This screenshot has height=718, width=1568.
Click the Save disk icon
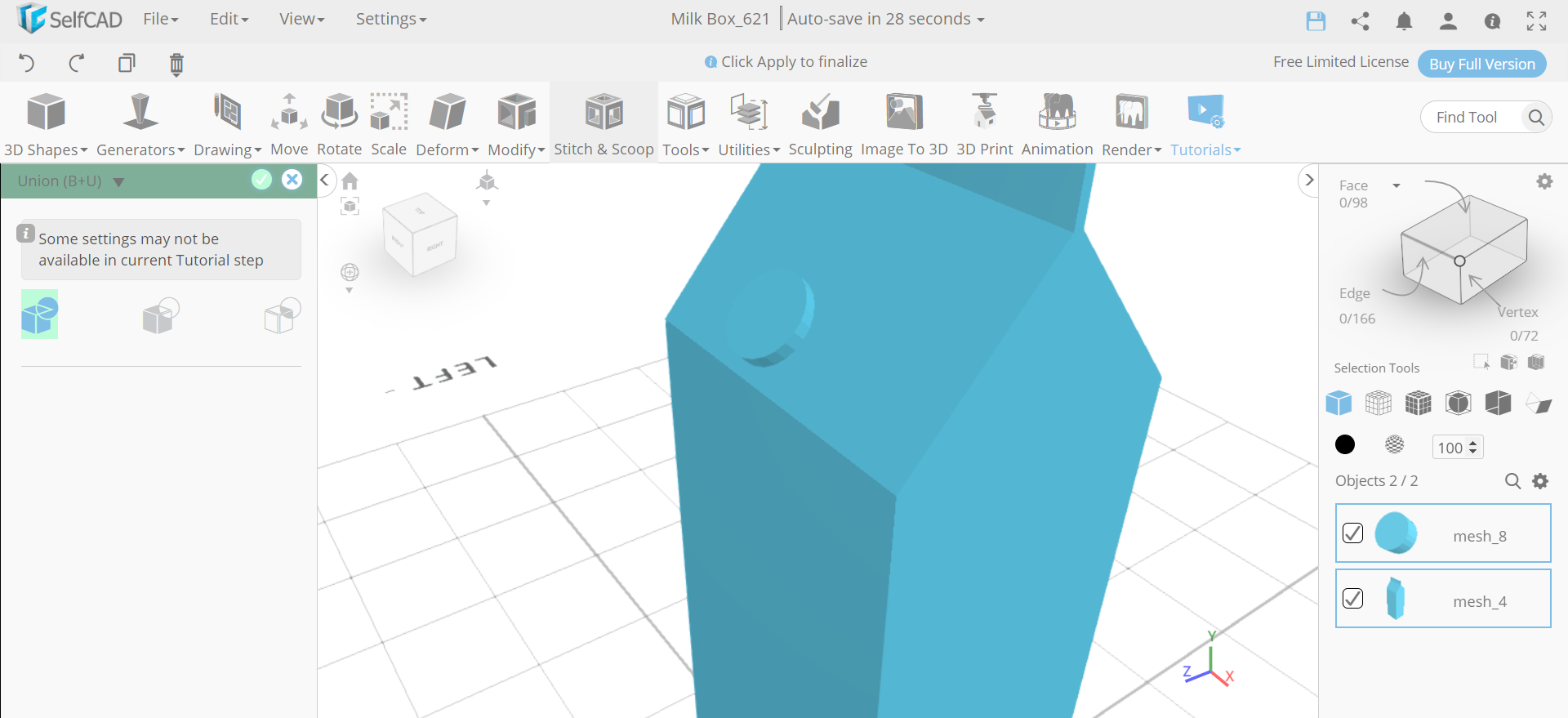tap(1316, 21)
